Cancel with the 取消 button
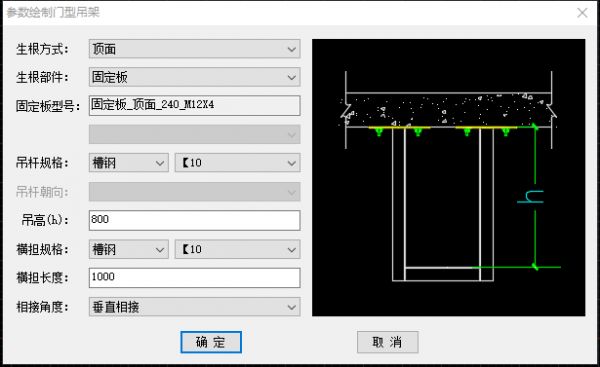The width and height of the screenshot is (600, 367). (x=388, y=342)
